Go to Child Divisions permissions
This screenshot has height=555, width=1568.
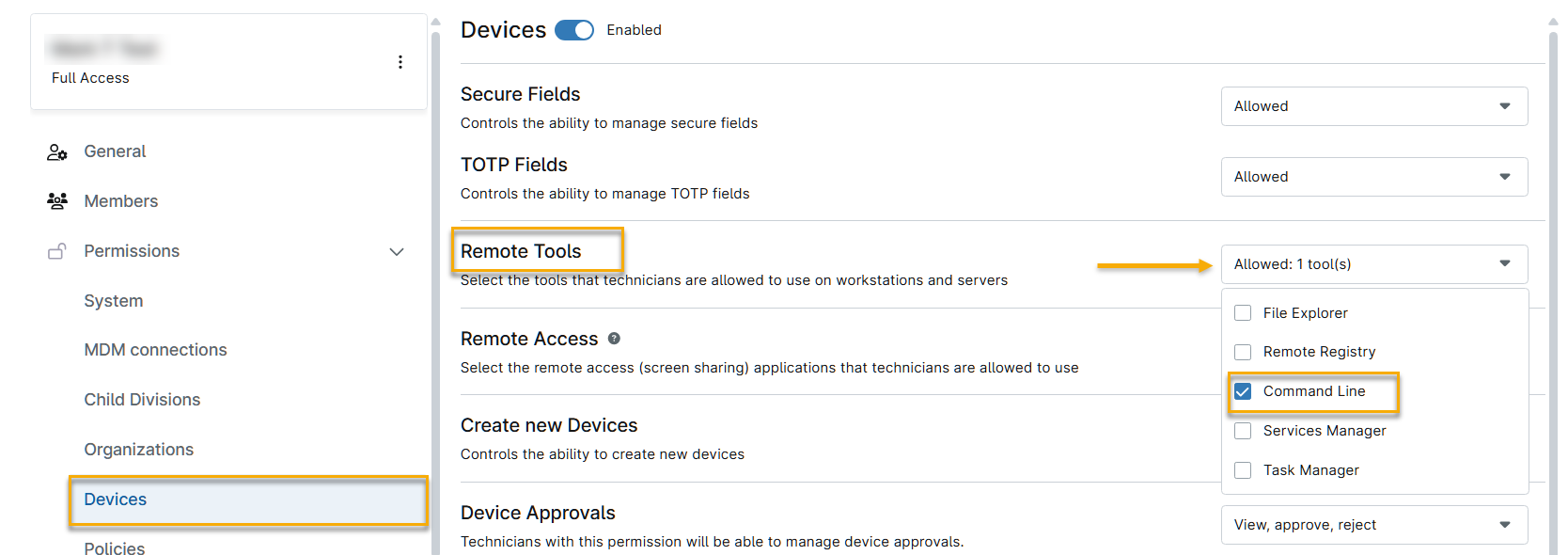tap(142, 400)
